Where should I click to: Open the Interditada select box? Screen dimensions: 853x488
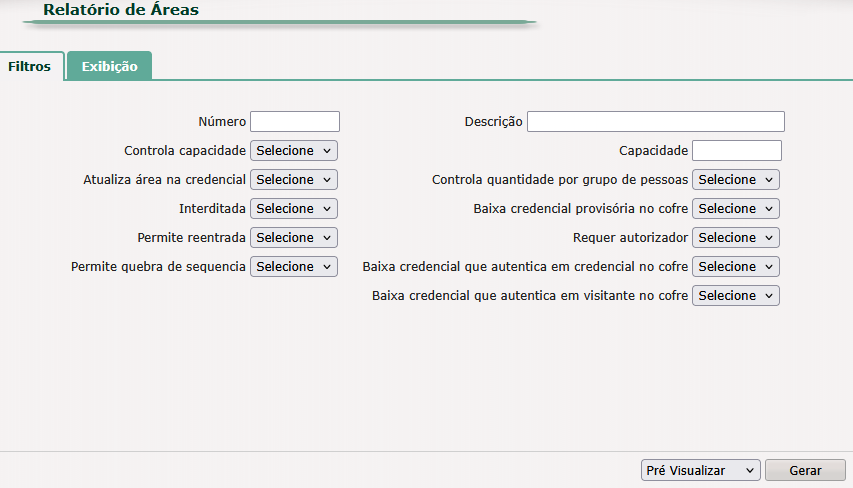(294, 208)
